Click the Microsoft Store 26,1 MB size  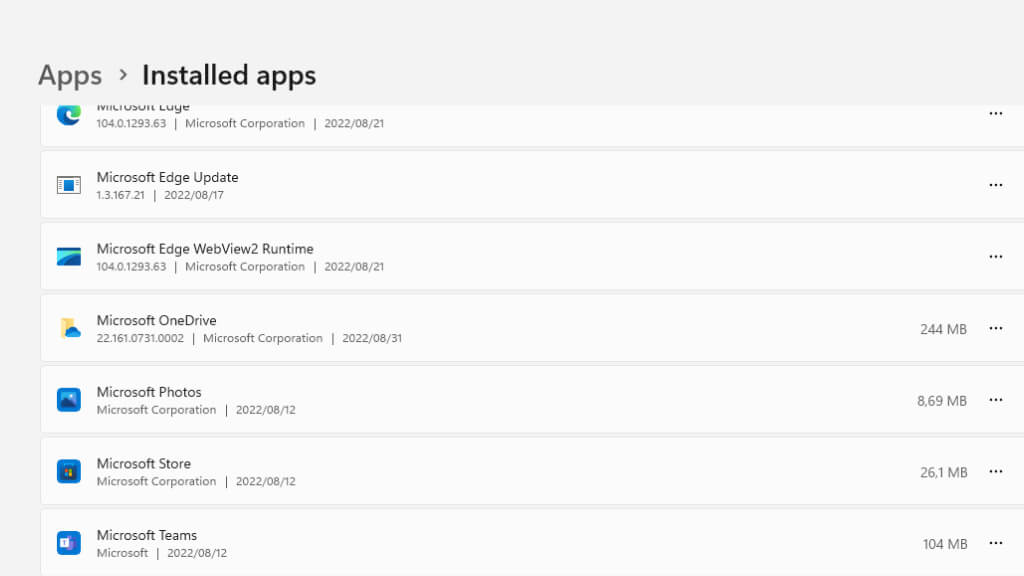click(943, 472)
